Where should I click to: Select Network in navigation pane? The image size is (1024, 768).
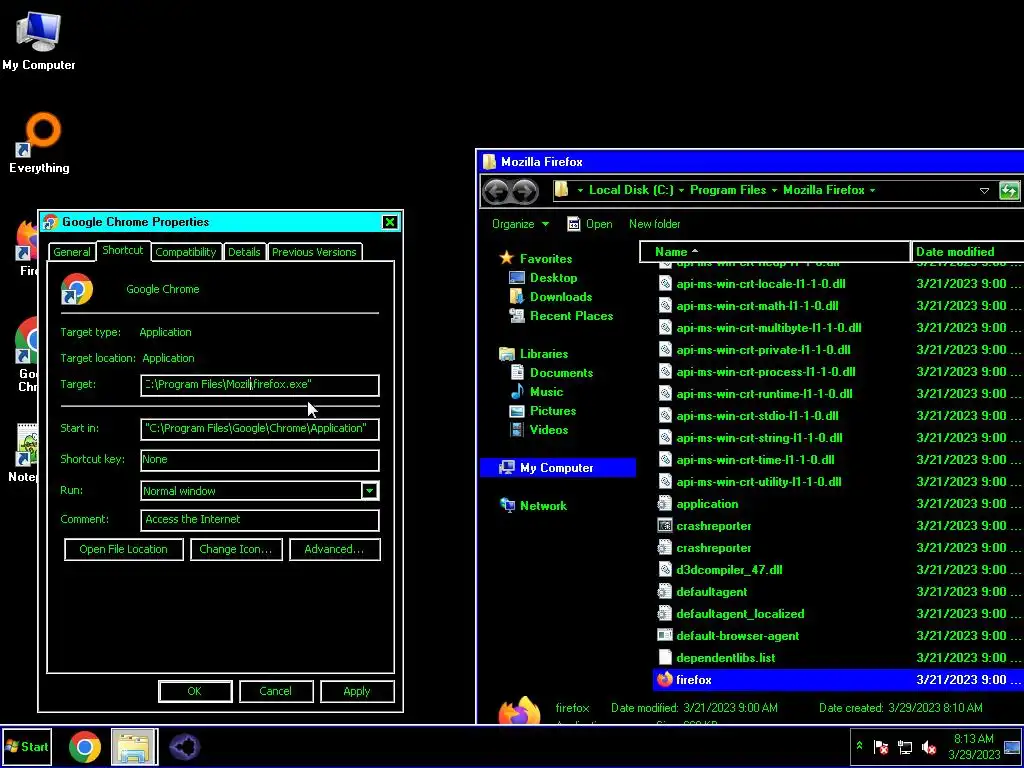[x=543, y=505]
